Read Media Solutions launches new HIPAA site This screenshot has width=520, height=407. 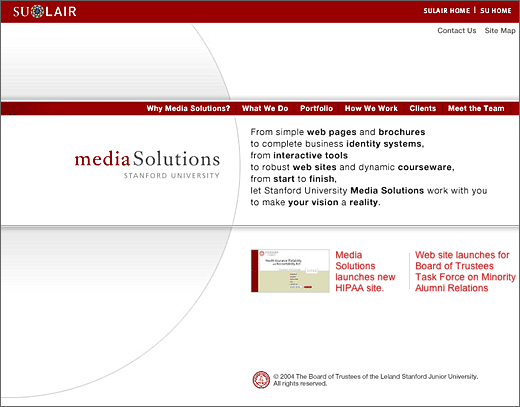365,271
